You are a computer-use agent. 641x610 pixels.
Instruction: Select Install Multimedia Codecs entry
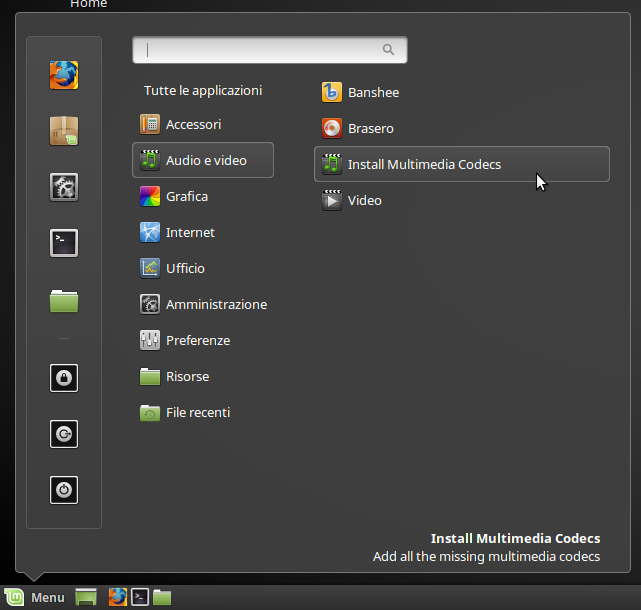coord(424,165)
